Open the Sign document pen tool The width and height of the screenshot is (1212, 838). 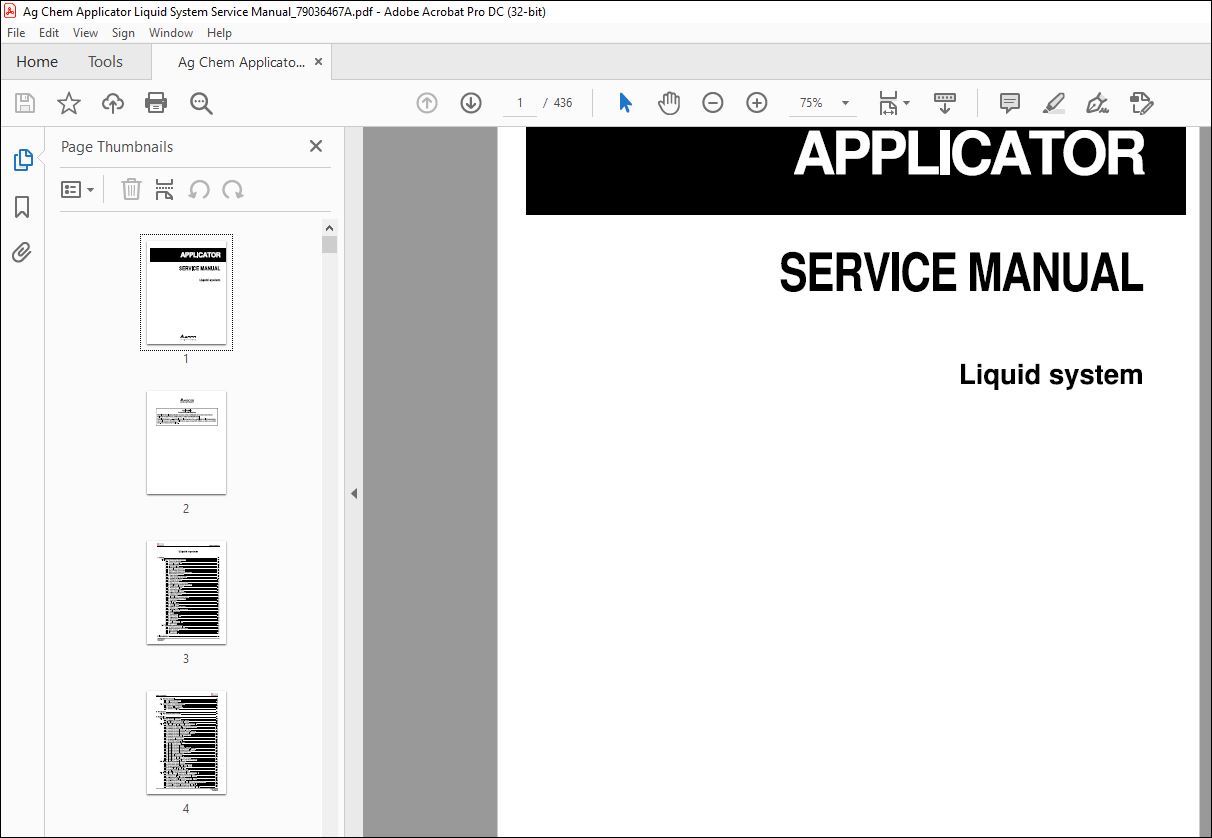coord(1098,103)
